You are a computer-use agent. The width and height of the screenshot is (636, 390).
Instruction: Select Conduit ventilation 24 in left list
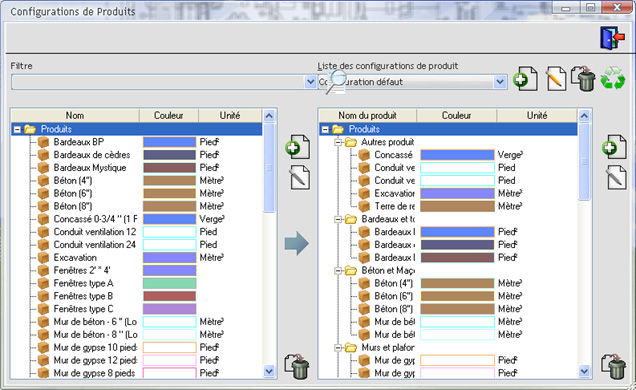pos(95,245)
